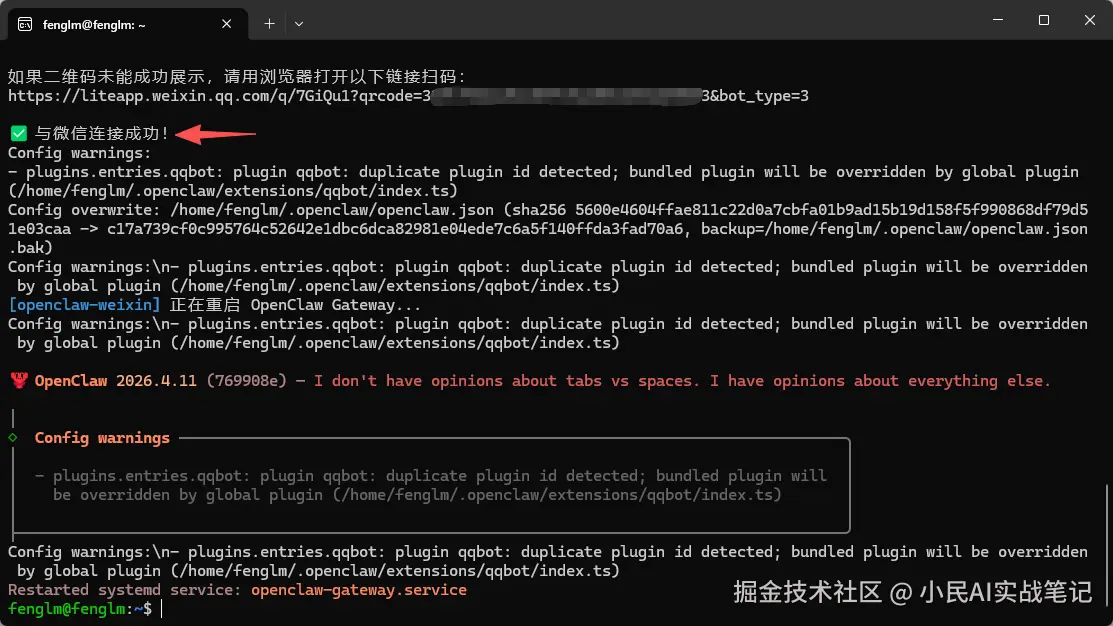Click 'OpenClaw 2026.4.11' version text

coord(116,380)
